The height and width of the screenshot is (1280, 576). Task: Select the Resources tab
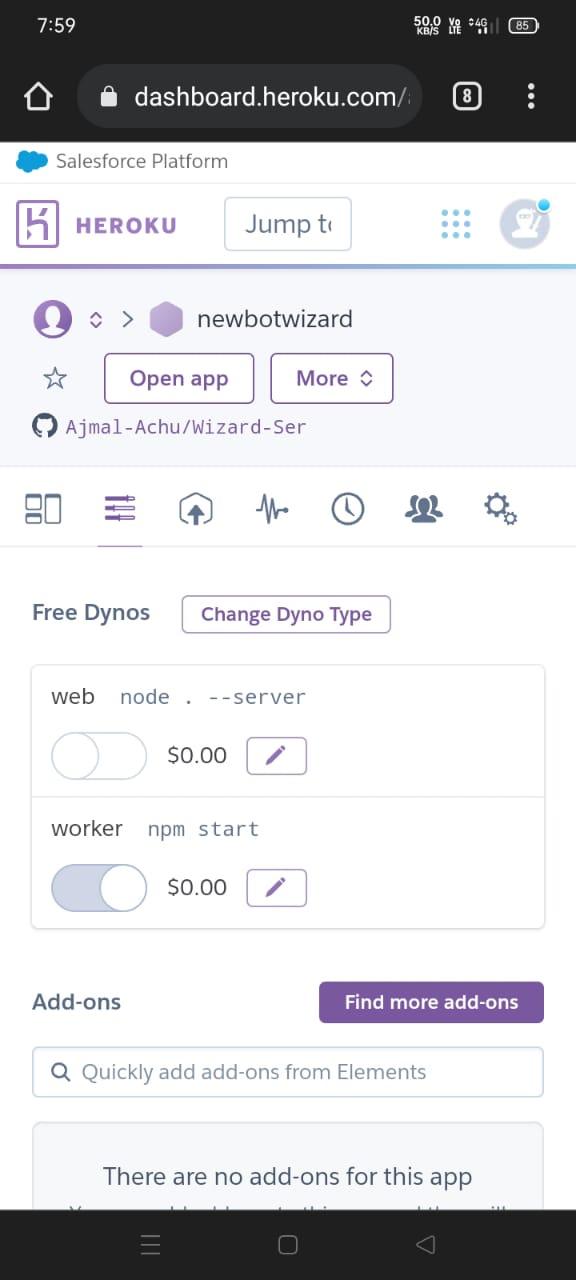click(x=119, y=508)
